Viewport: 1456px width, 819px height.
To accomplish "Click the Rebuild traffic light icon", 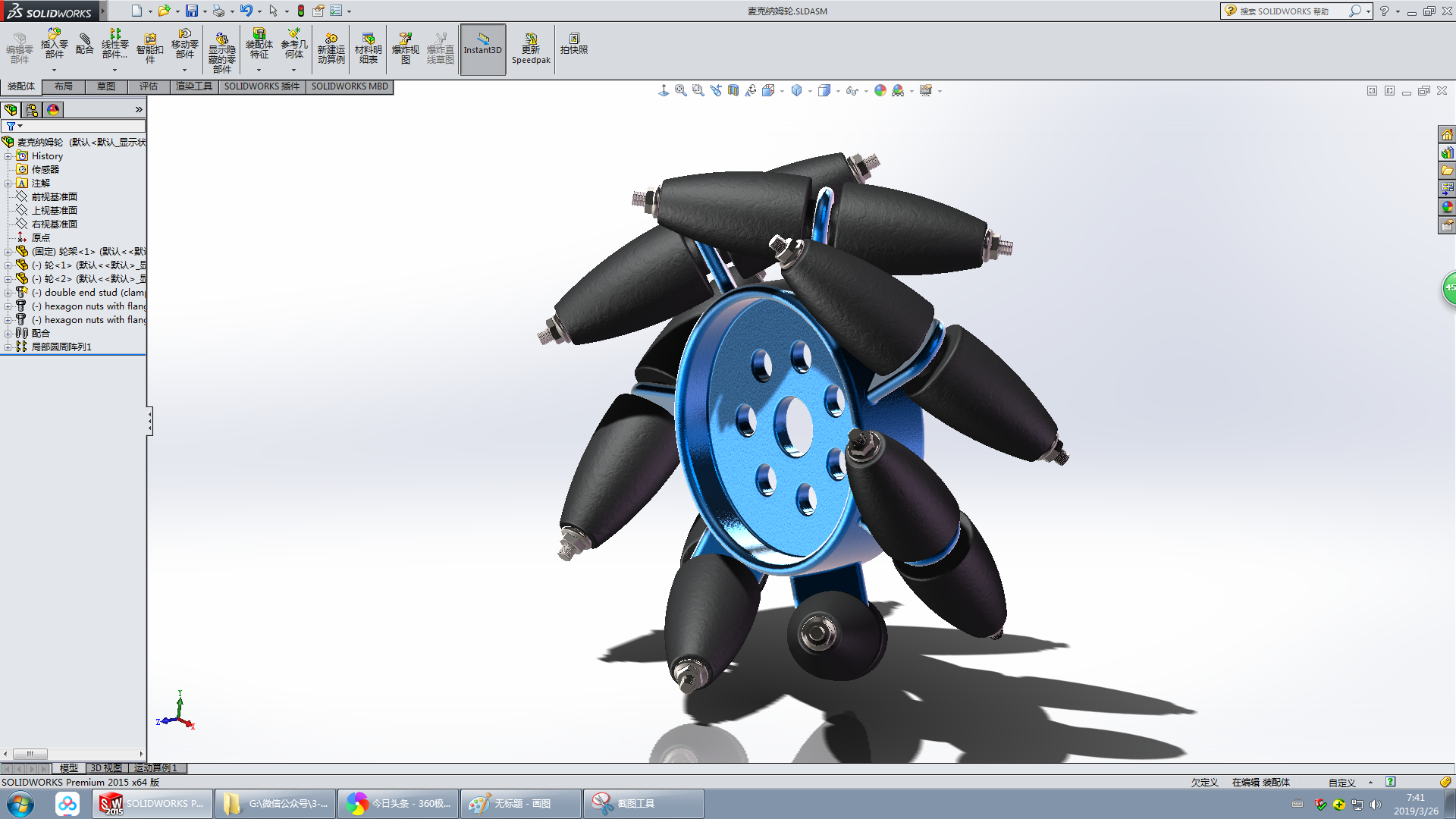I will (x=301, y=11).
